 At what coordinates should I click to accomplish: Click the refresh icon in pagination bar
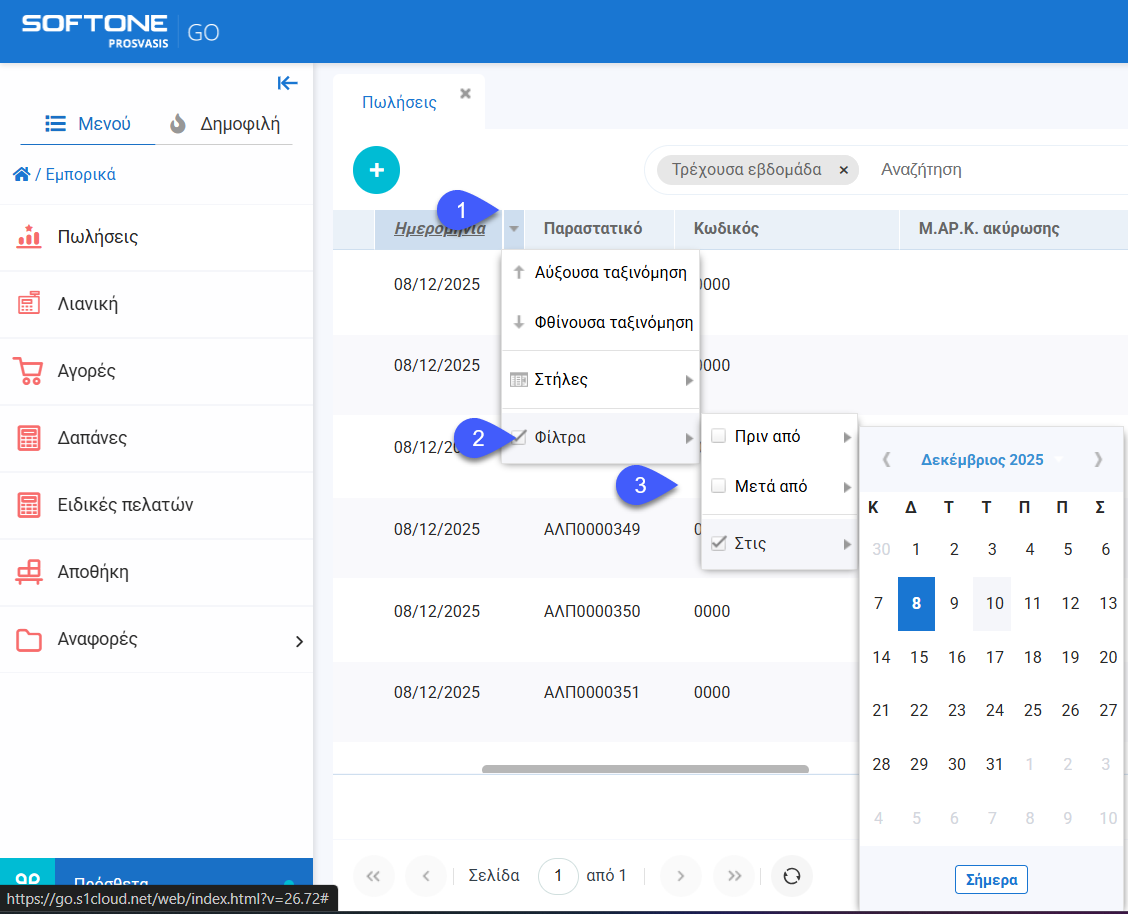[x=791, y=876]
